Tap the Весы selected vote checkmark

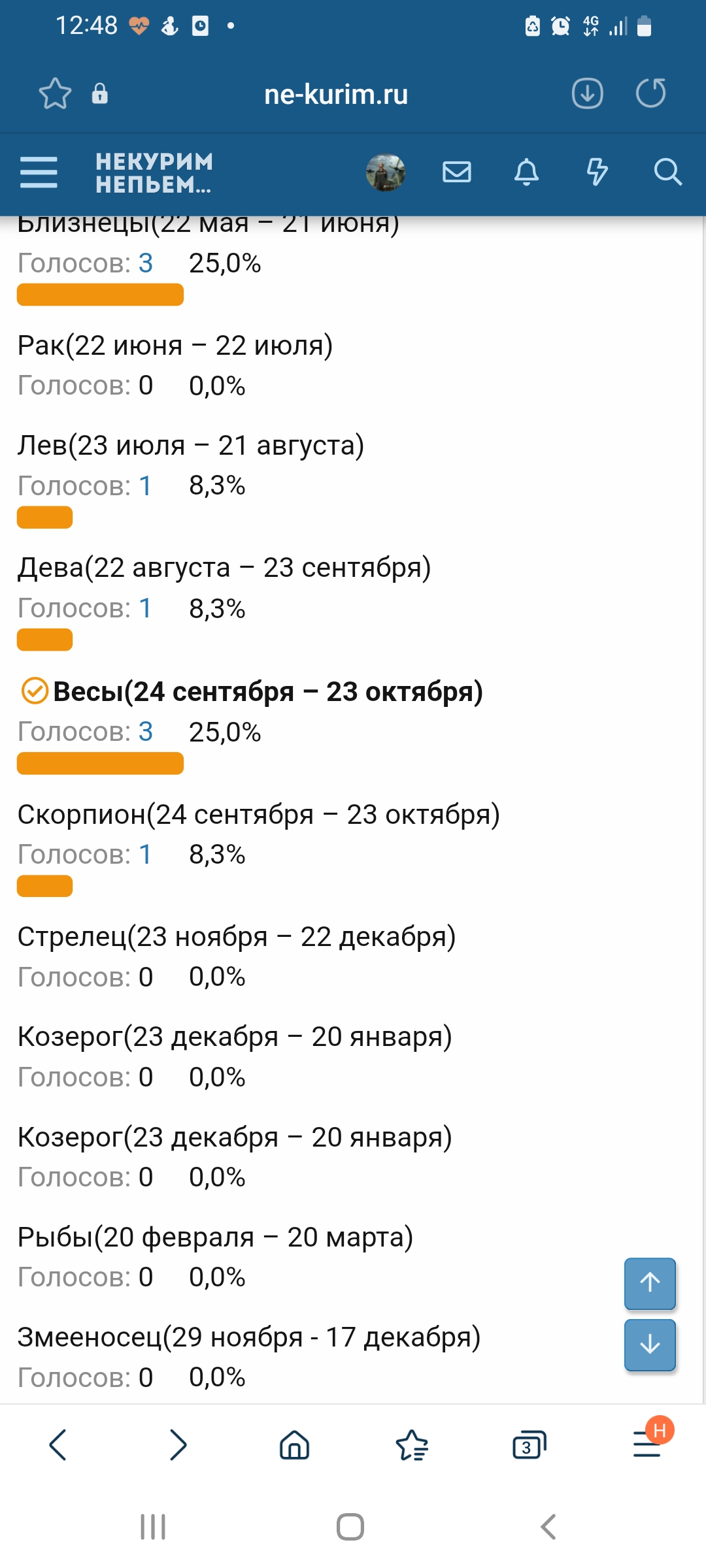pyautogui.click(x=35, y=691)
